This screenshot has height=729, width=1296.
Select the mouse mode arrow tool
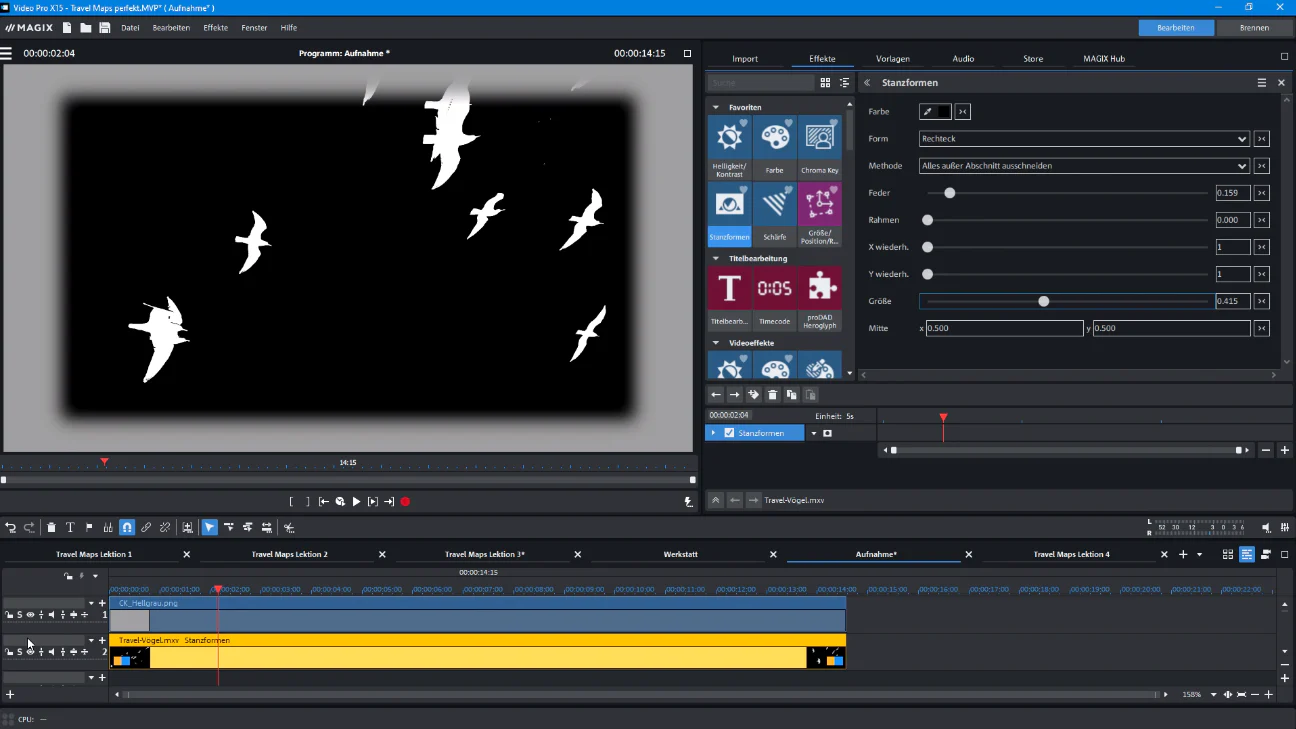click(x=209, y=527)
